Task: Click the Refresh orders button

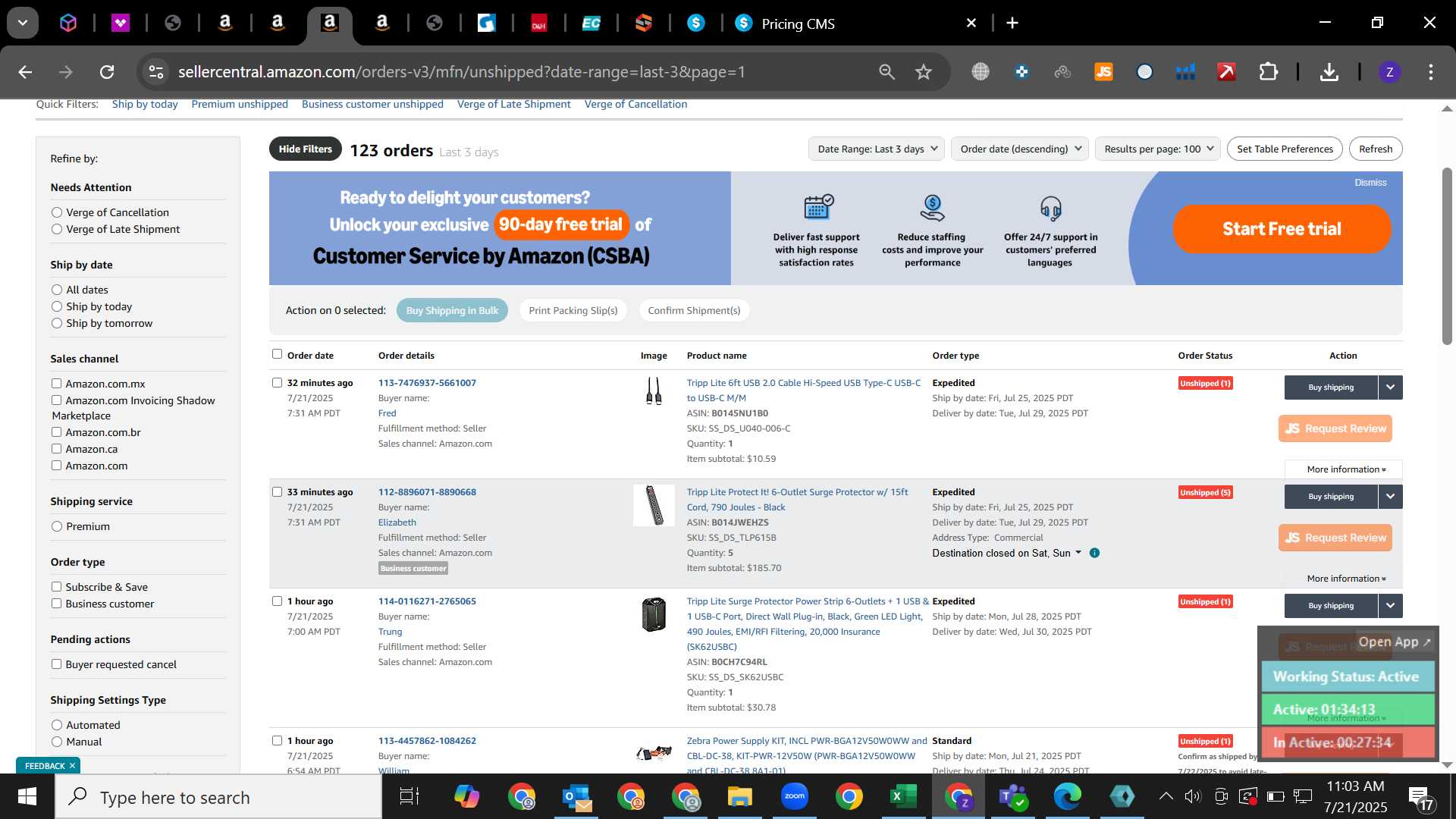Action: pyautogui.click(x=1376, y=149)
